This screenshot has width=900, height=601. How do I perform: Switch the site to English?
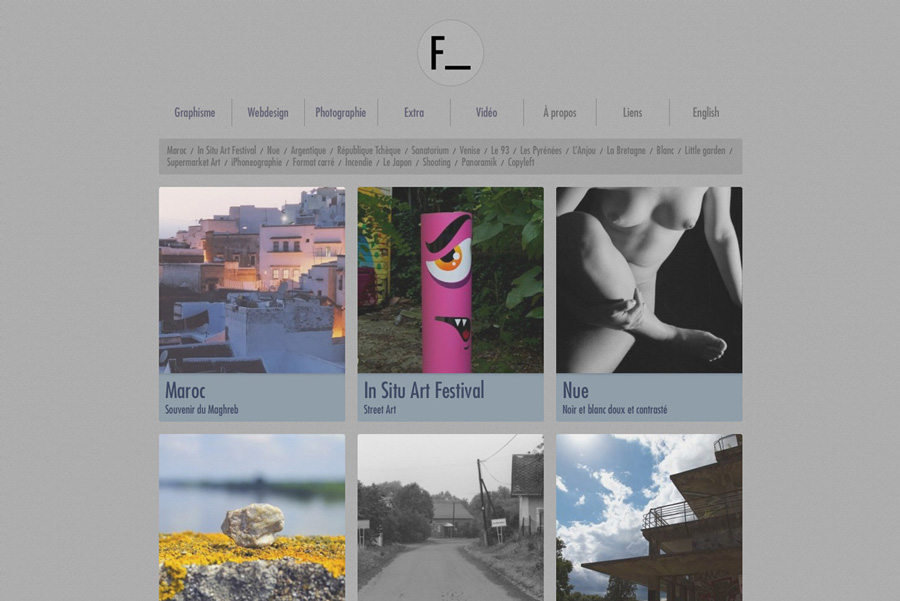[705, 113]
